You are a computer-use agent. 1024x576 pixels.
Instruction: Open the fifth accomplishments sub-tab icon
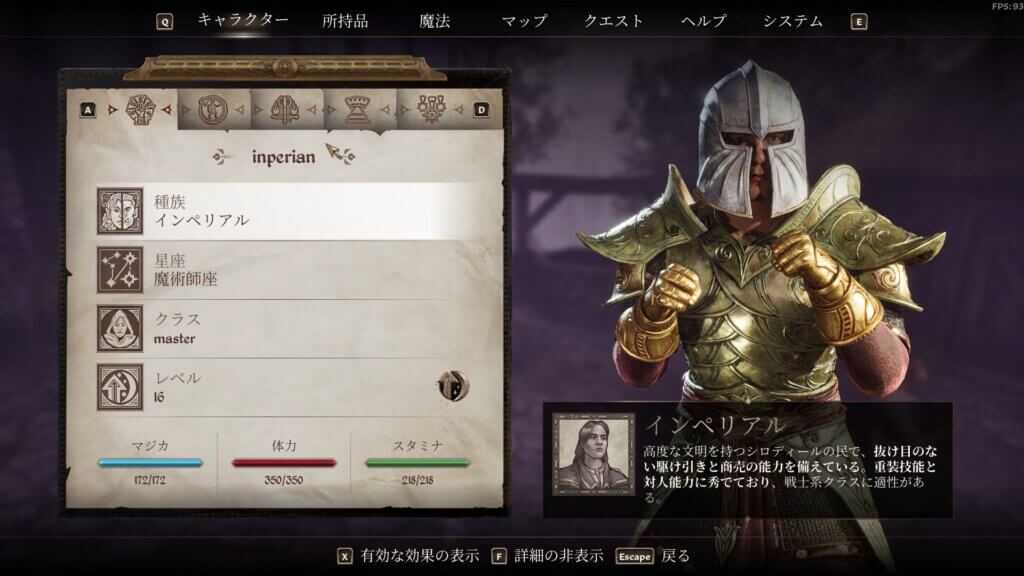[x=430, y=110]
